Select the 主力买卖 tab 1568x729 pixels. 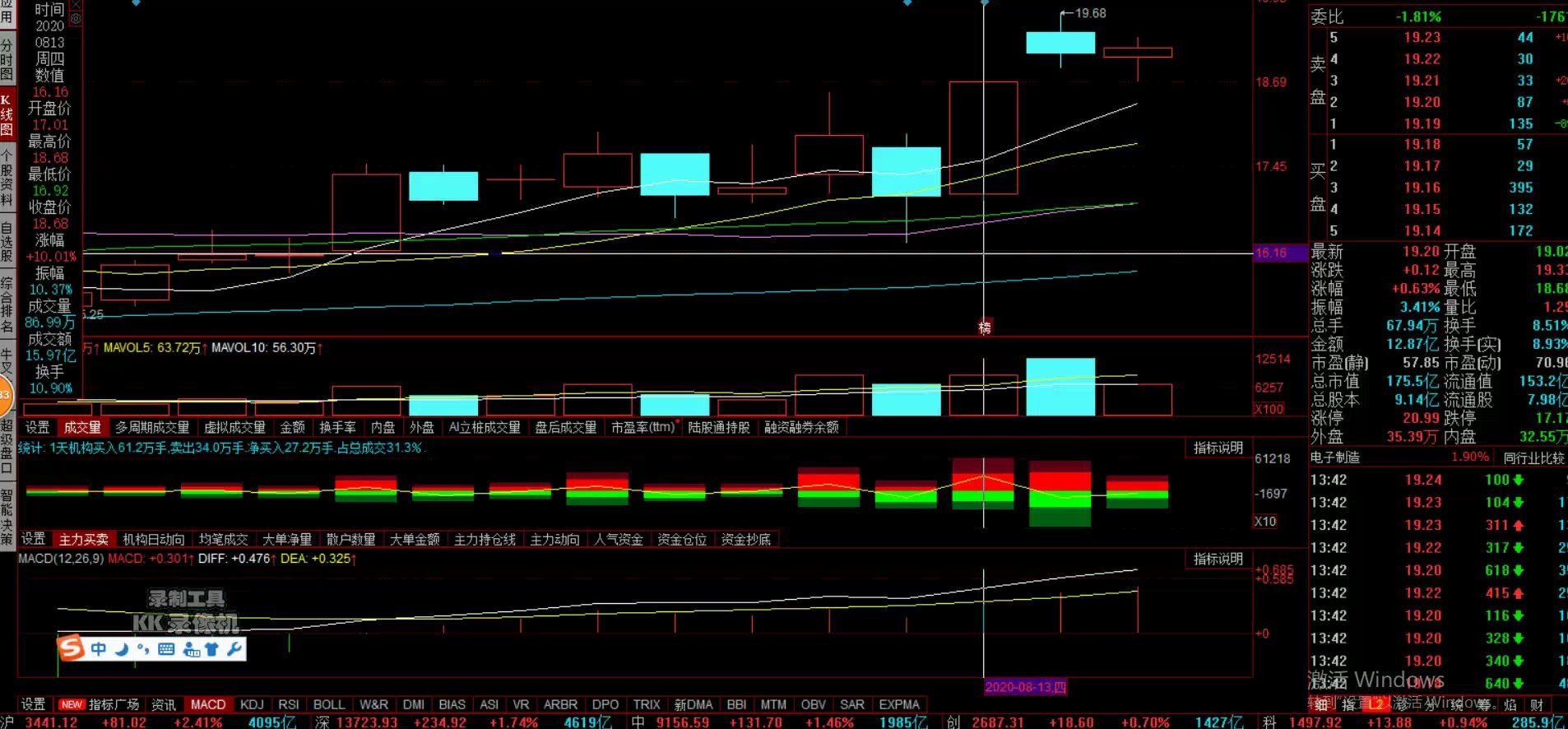(x=84, y=539)
